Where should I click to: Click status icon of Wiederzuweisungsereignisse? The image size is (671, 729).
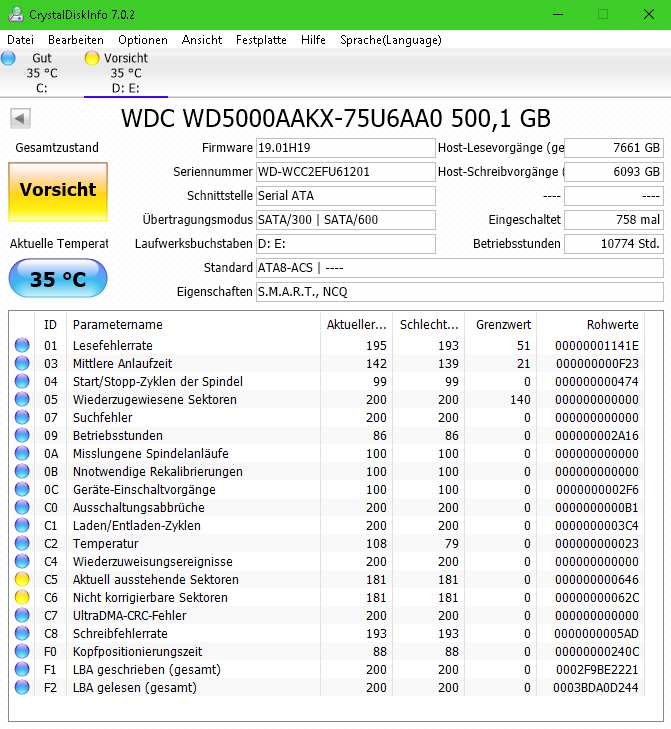pos(22,561)
